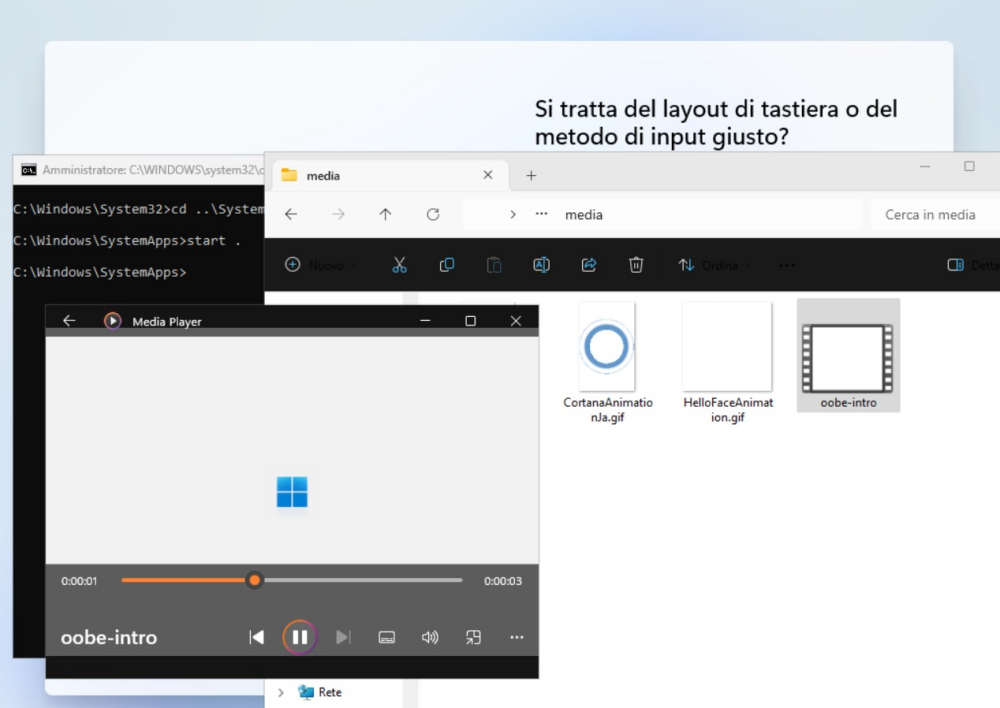Screen dimensions: 1000x708
Task: Click the total time 0:00:03 label
Action: click(503, 581)
